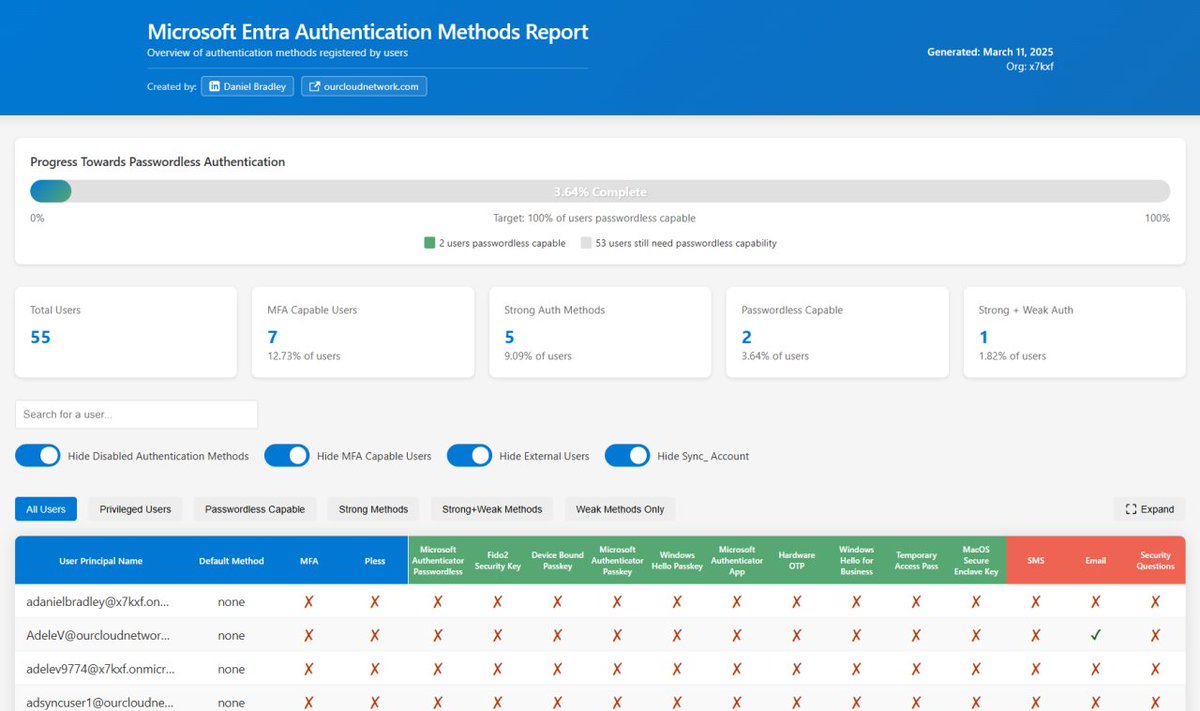1200x711 pixels.
Task: Click green Email checkmark in AdeleV row
Action: [1096, 635]
